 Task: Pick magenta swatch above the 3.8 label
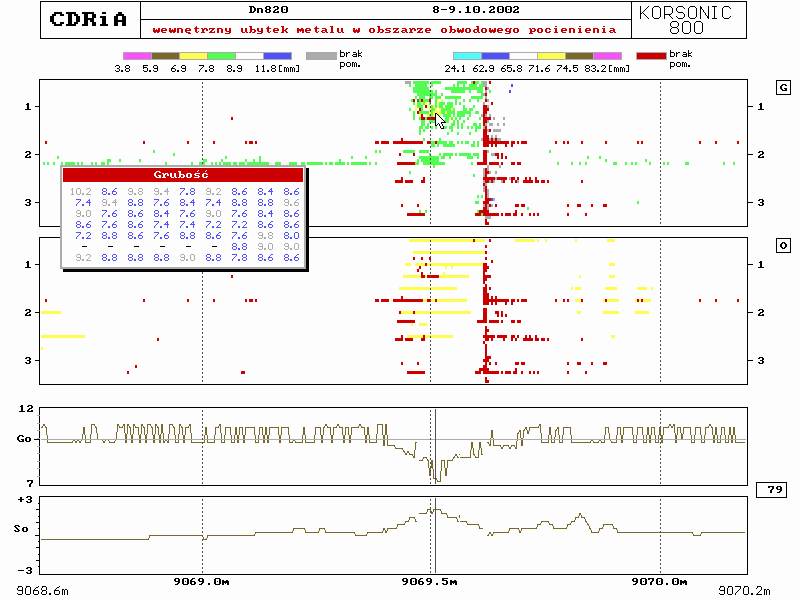tap(137, 56)
